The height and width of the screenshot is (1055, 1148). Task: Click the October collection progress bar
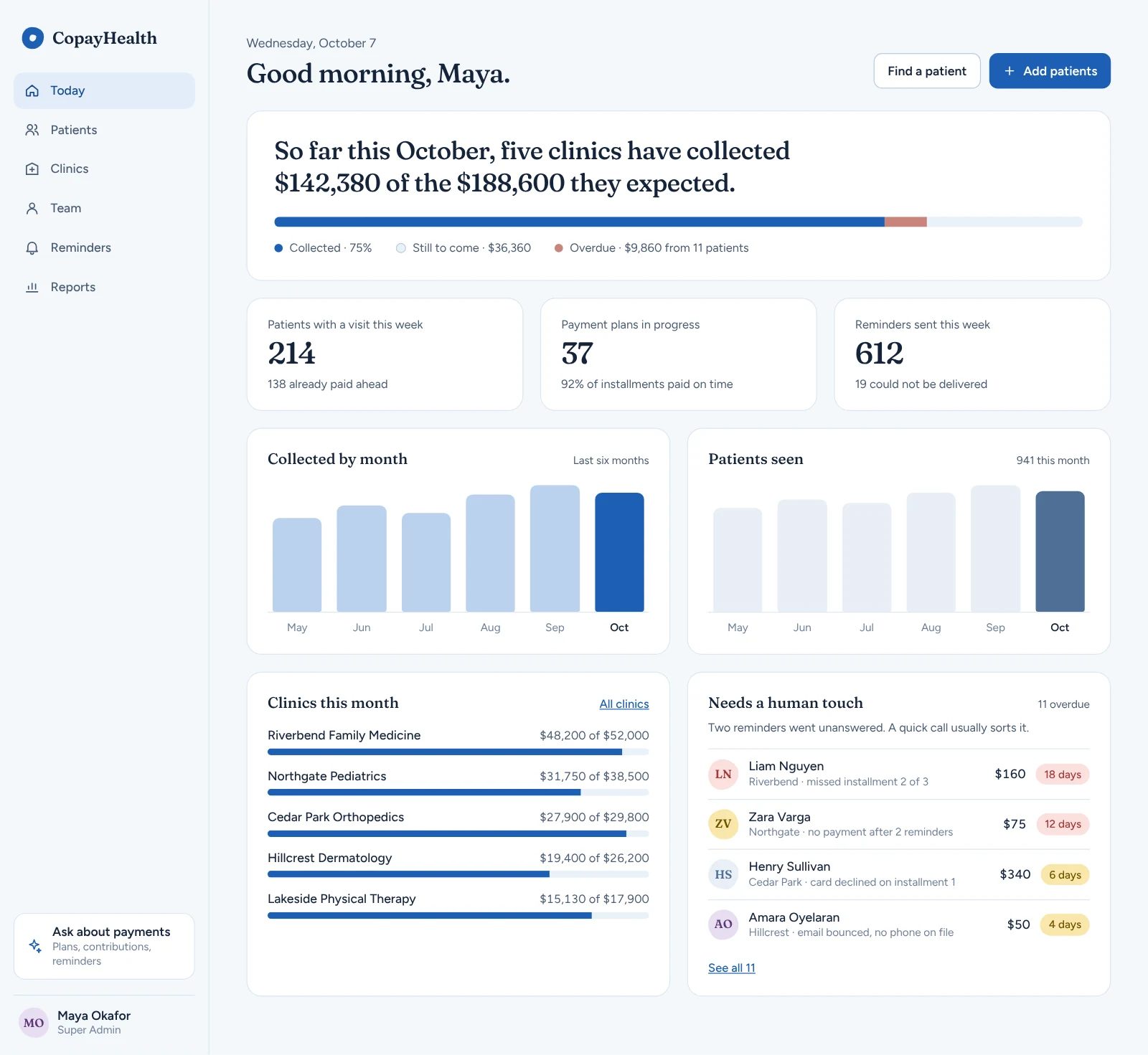[679, 222]
